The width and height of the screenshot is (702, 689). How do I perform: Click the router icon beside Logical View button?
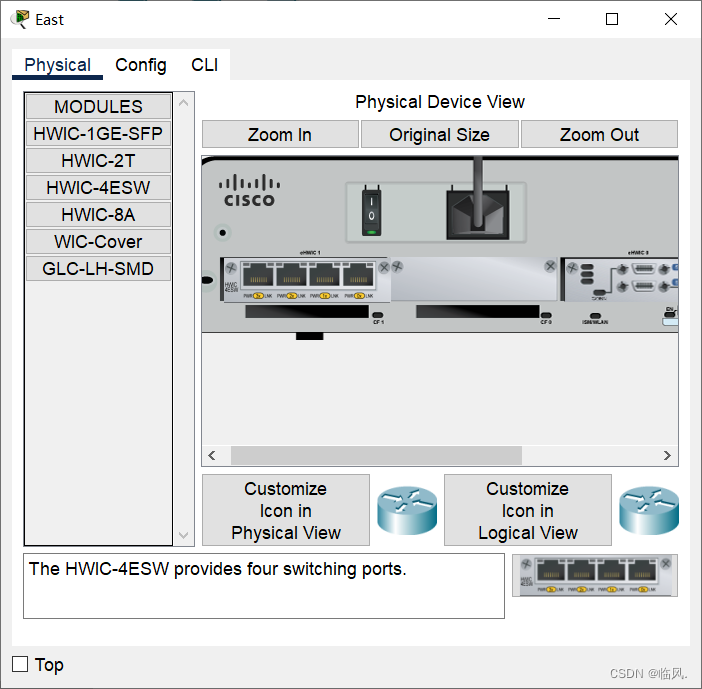649,511
